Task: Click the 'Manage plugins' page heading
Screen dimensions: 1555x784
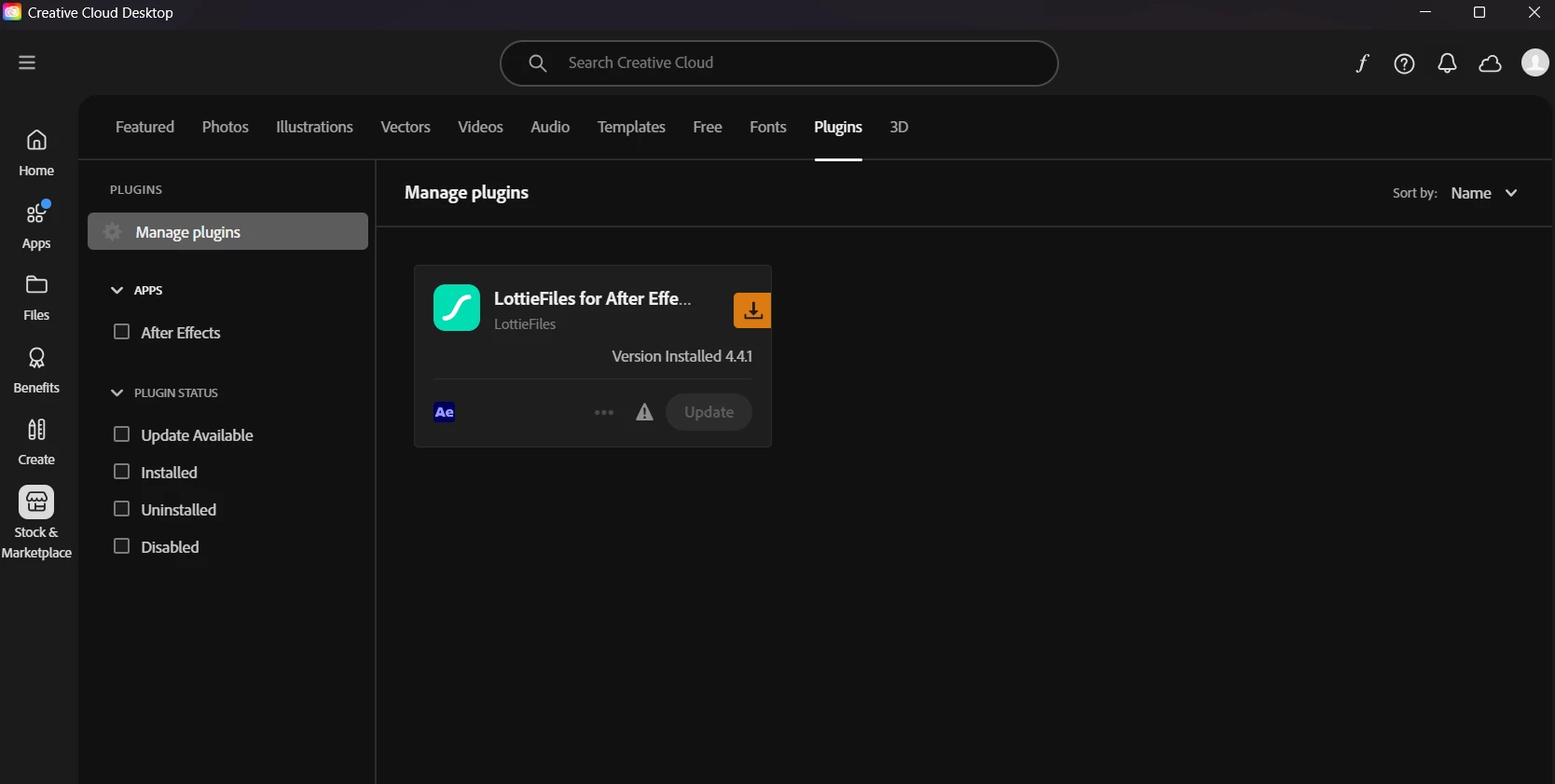Action: click(466, 193)
